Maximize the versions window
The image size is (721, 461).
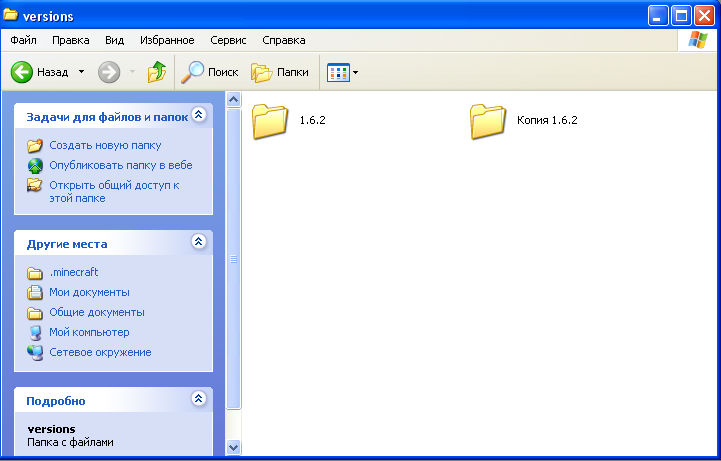681,16
